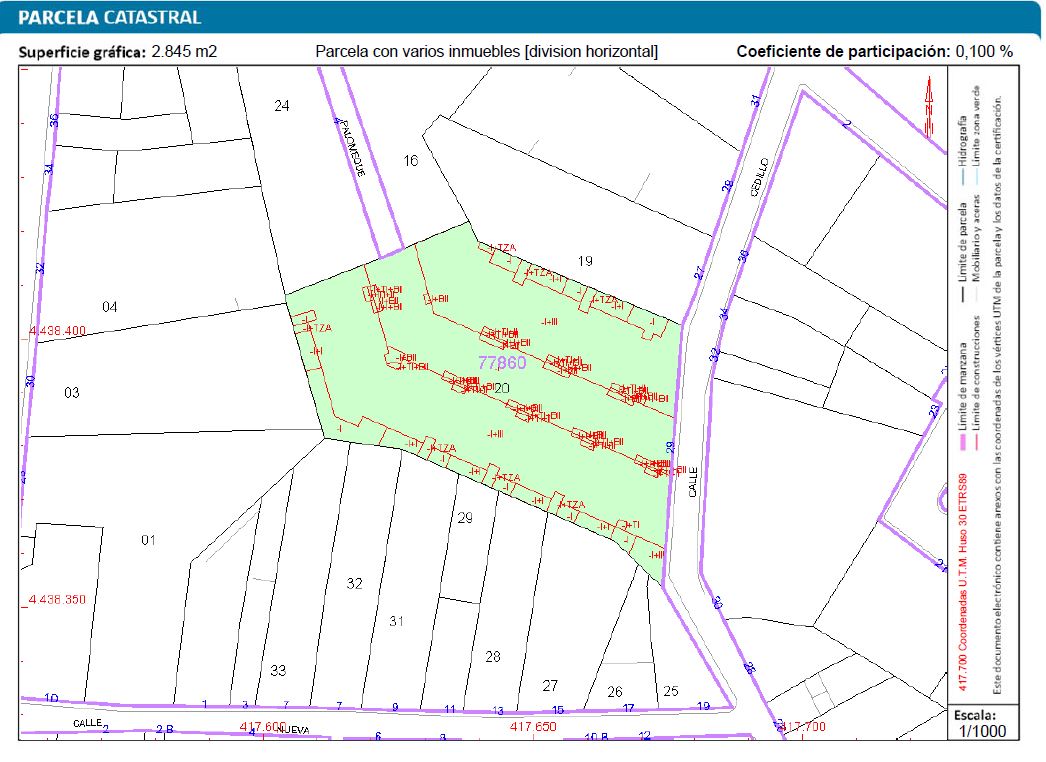Viewport: 1046px width, 762px height.
Task: Pick parcel number 16 on the map
Action: click(410, 160)
